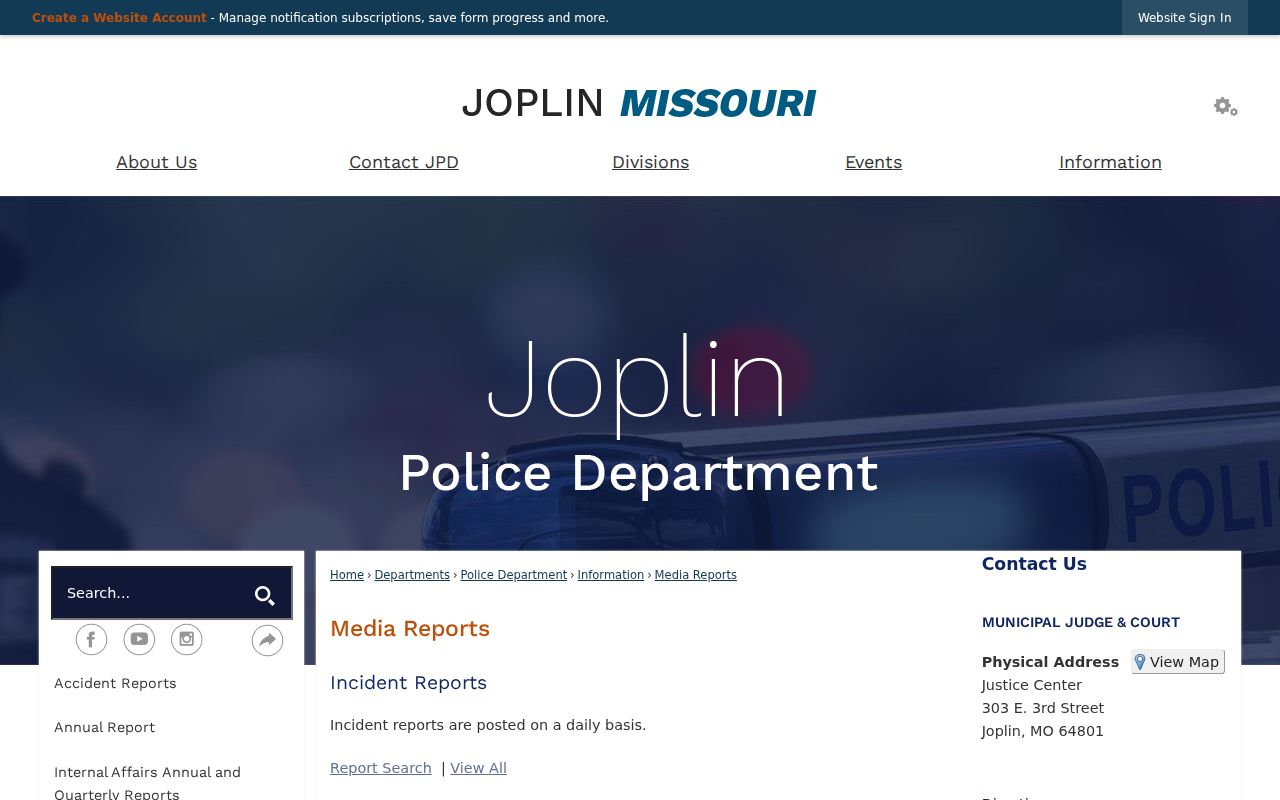Click the Joplin, MO 64801 text
This screenshot has width=1280, height=800.
tap(1043, 731)
